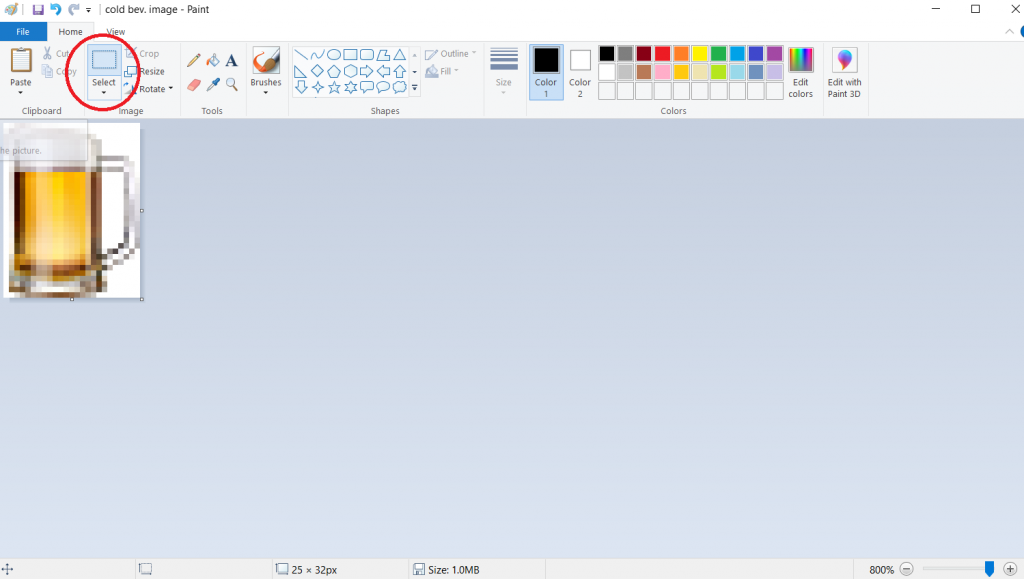
Task: Pick the red color swatch
Action: 662,54
